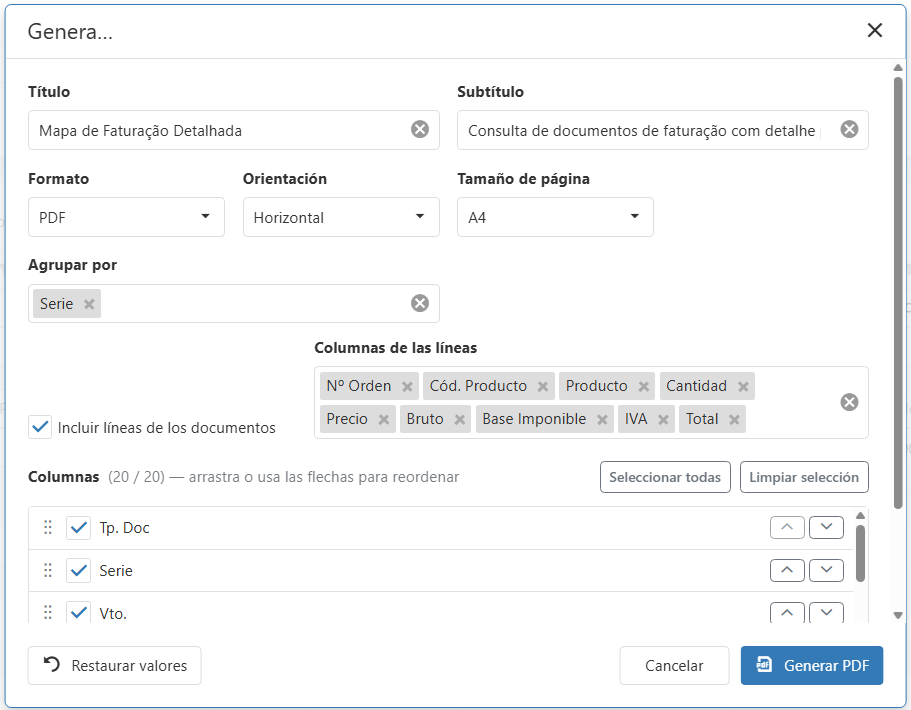This screenshot has height=710, width=911.
Task: Close the Genera... dialog
Action: (874, 30)
